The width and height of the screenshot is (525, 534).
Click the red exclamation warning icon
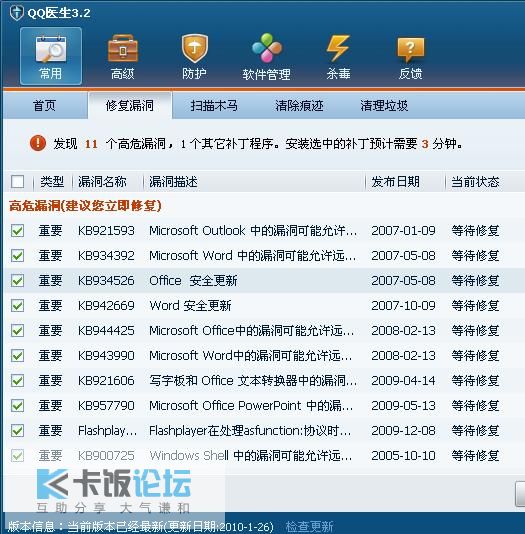38,143
